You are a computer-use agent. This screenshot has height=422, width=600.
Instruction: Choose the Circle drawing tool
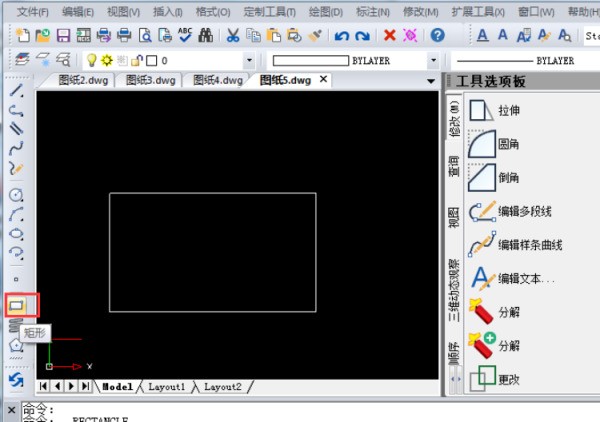pyautogui.click(x=17, y=193)
